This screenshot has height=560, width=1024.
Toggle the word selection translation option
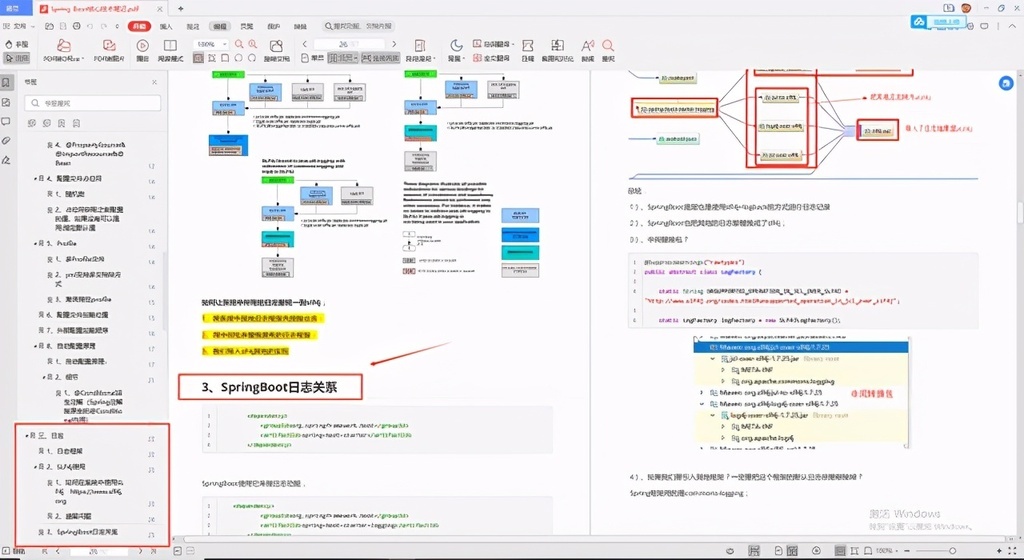tap(492, 44)
